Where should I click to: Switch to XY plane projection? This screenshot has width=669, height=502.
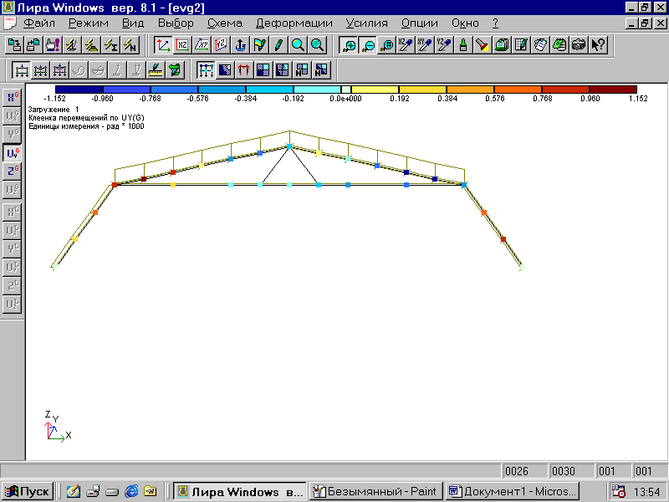201,45
